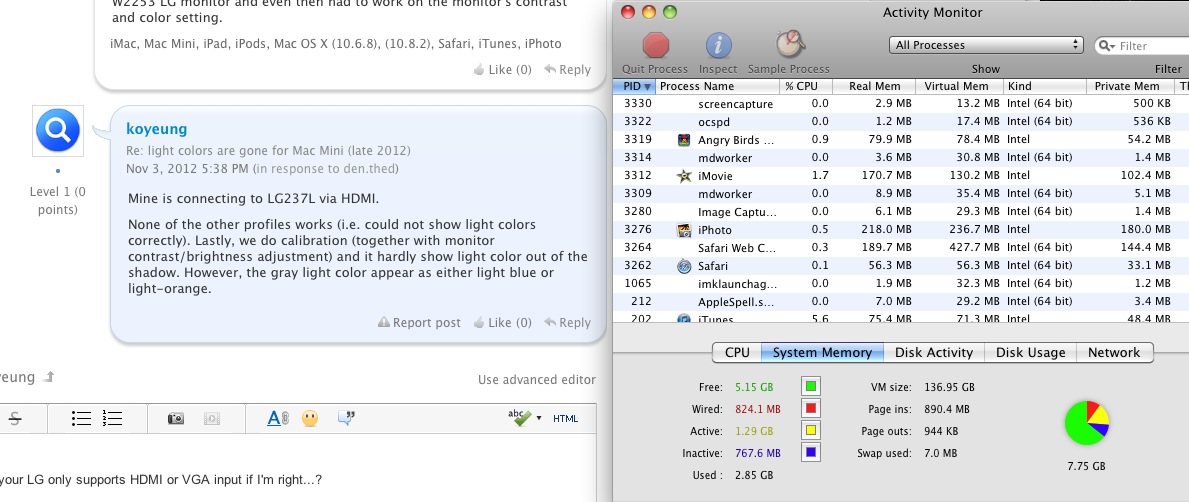Screen dimensions: 1189x502
Task: Open the insert link icon
Action: (x=278, y=419)
